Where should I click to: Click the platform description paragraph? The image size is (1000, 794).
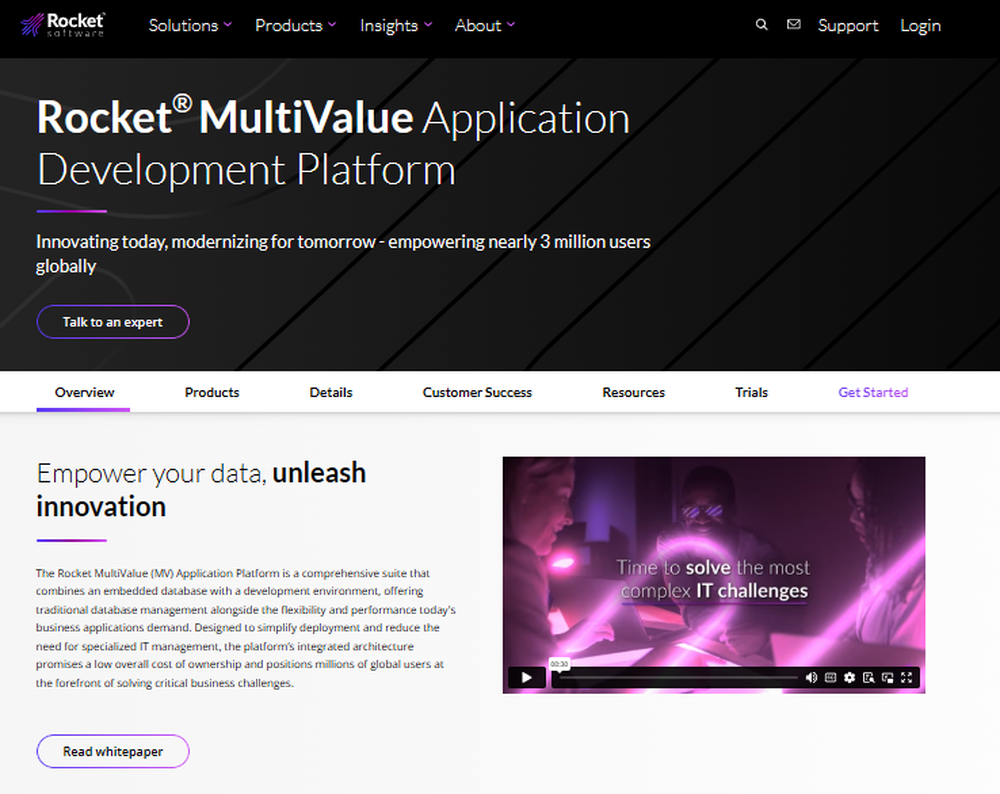[246, 628]
